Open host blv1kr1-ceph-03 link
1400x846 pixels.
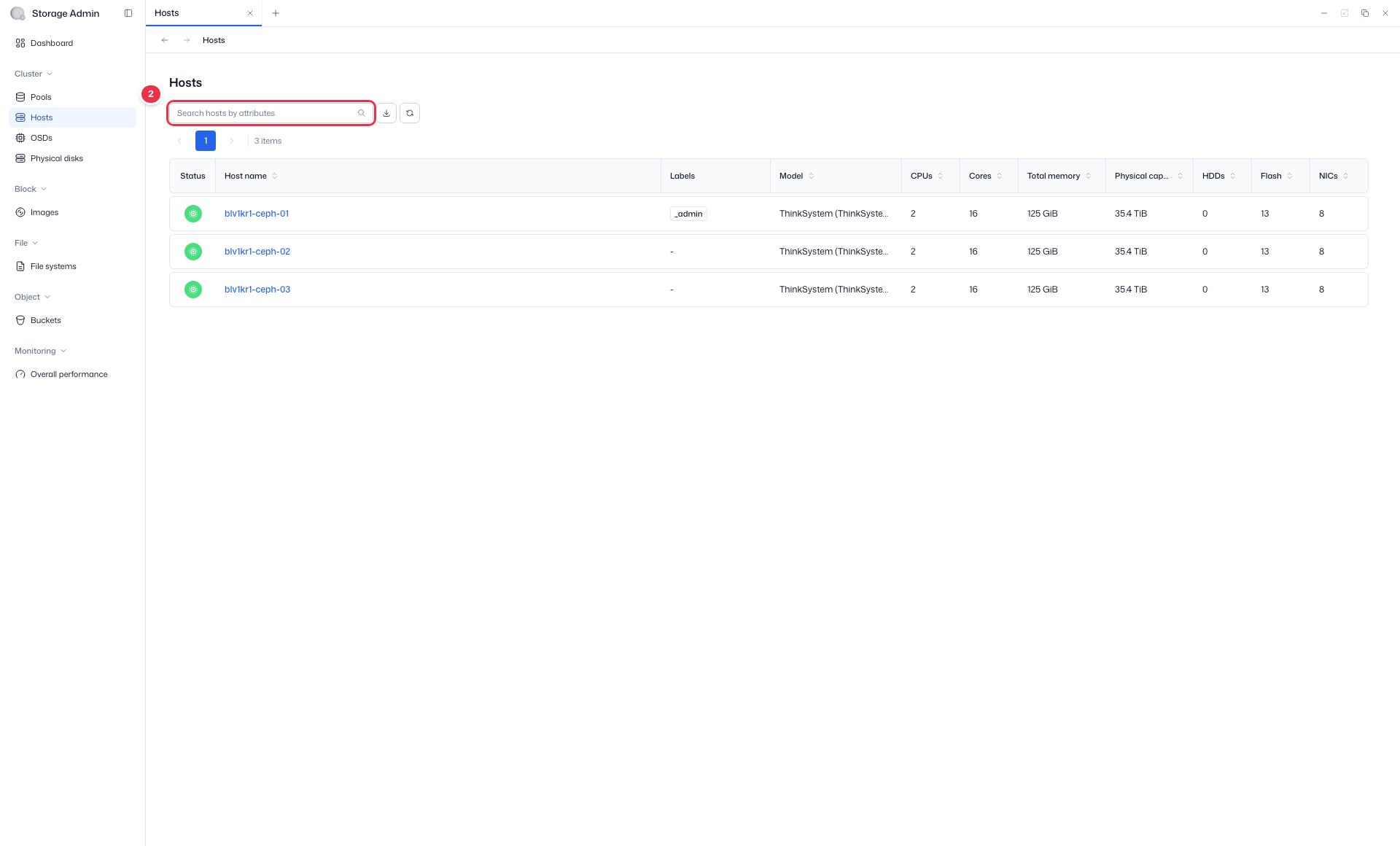point(257,290)
